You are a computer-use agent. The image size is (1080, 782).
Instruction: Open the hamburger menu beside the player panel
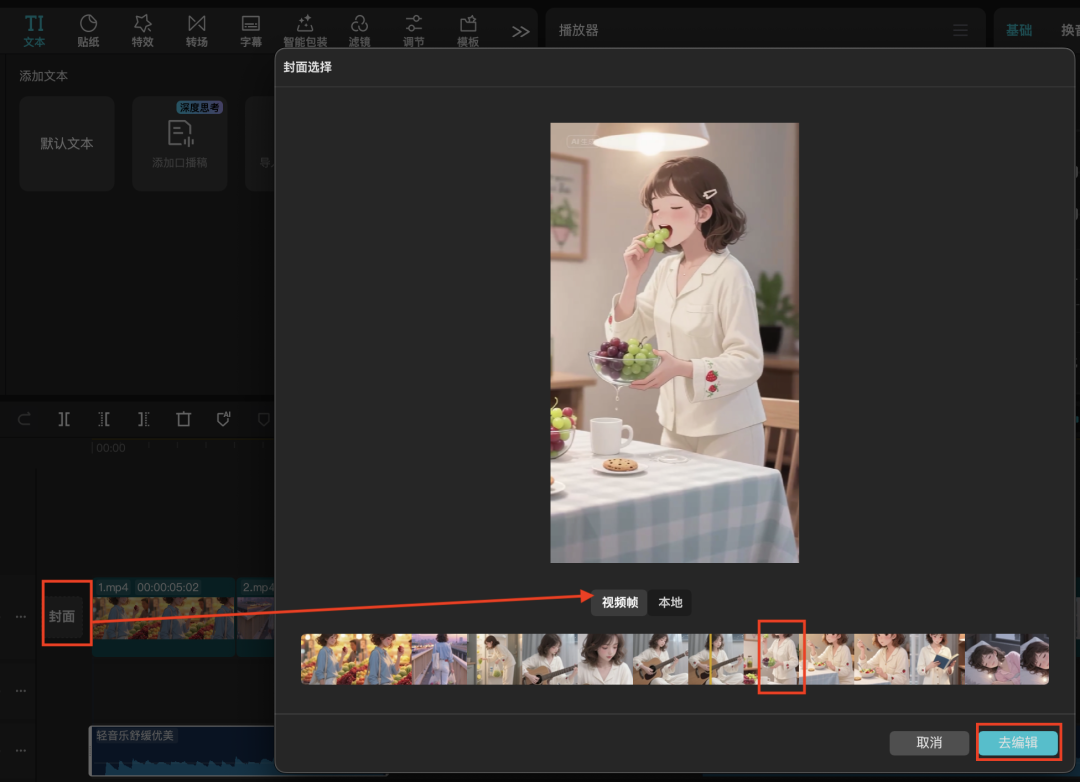959,30
